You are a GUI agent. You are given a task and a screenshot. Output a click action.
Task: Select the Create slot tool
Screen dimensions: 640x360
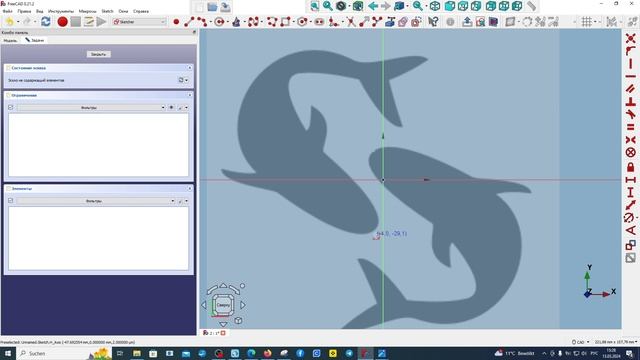tap(319, 22)
